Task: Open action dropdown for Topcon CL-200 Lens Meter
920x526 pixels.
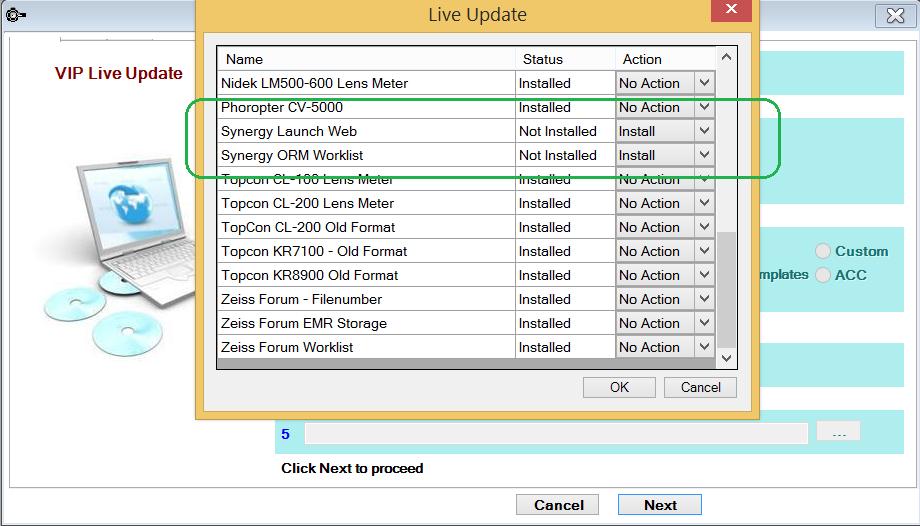Action: [704, 204]
